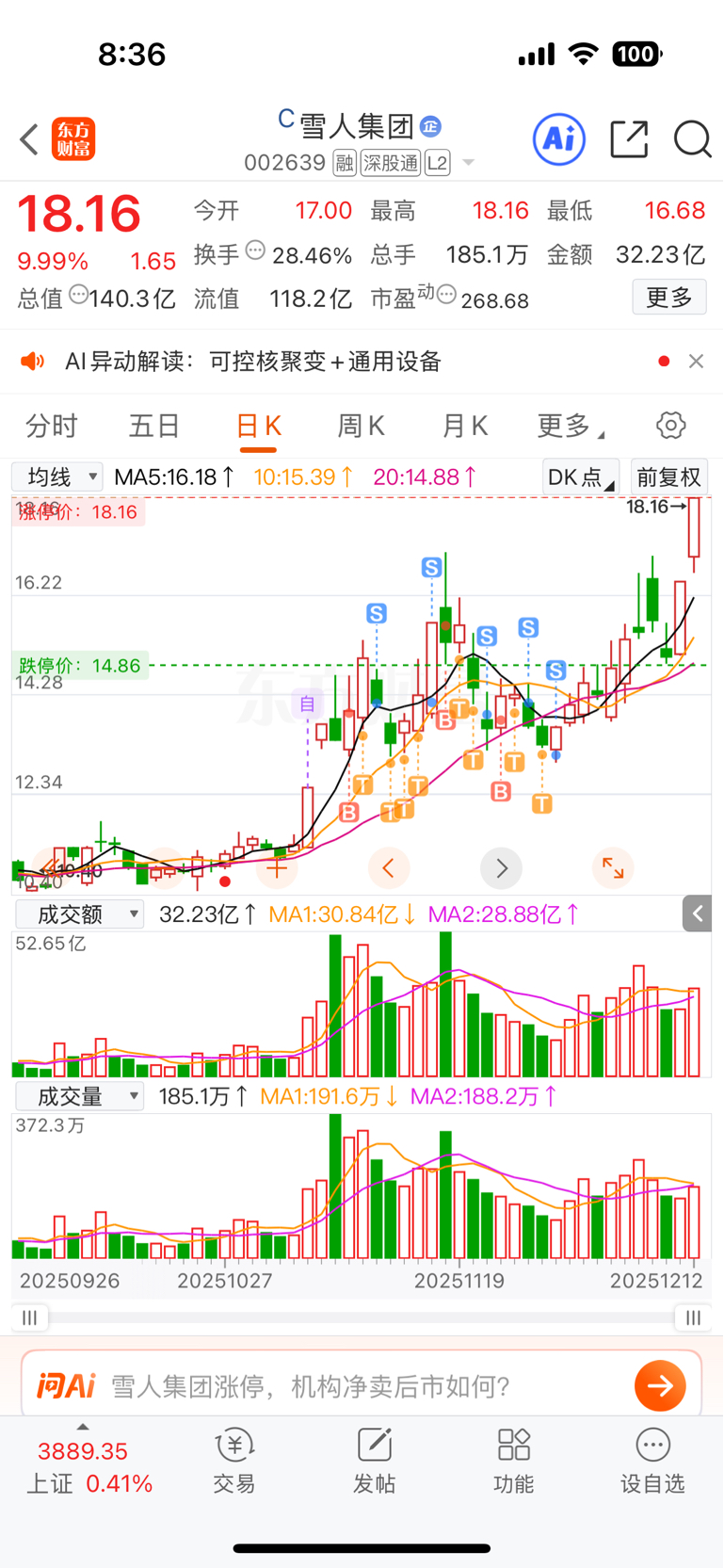
Task: Open 上证 3889.35 index ticker
Action: (89, 1466)
